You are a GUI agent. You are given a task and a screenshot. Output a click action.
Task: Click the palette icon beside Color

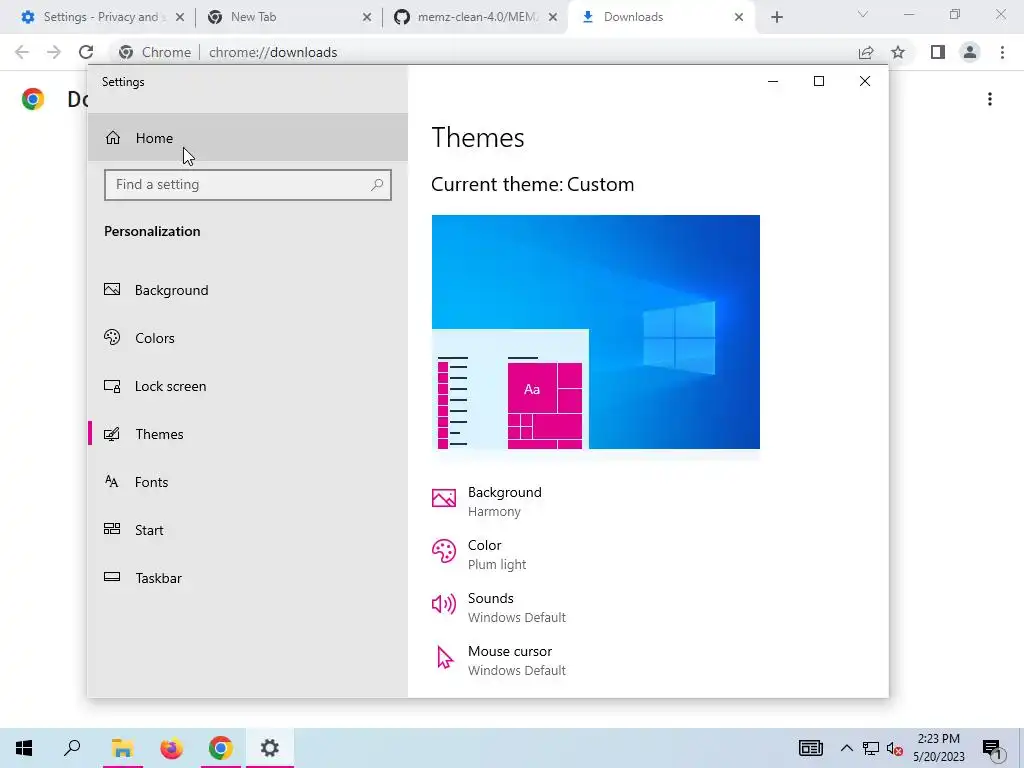click(x=443, y=551)
